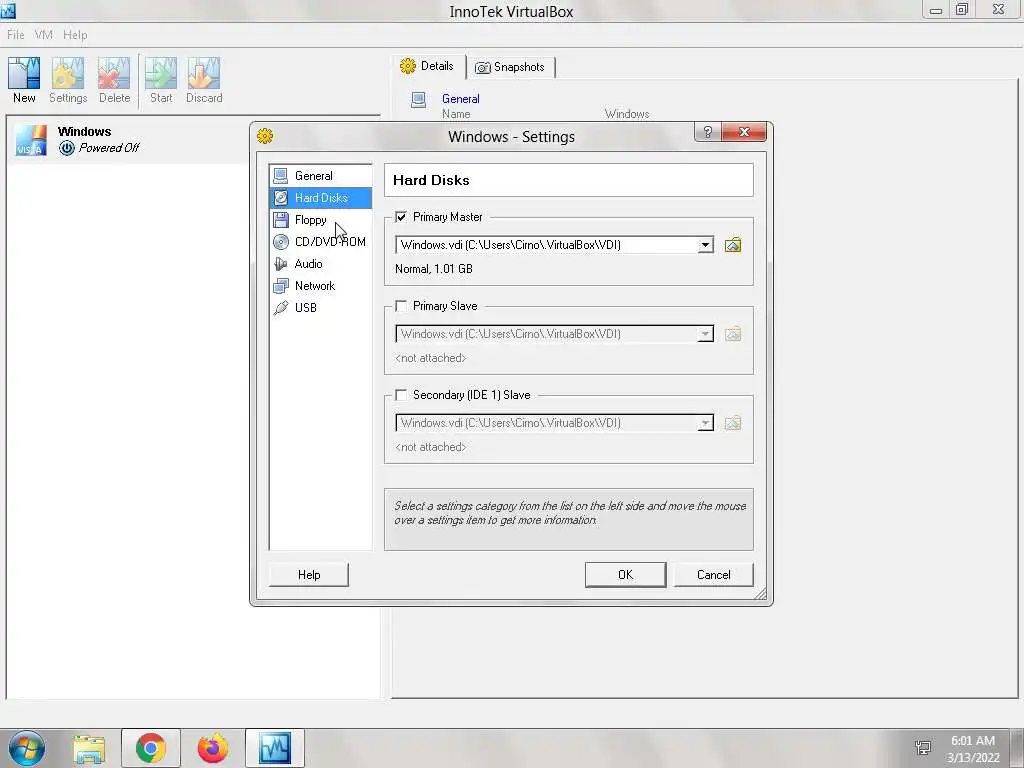Open Network settings category
Screen dimensions: 1024x768
tap(321, 285)
